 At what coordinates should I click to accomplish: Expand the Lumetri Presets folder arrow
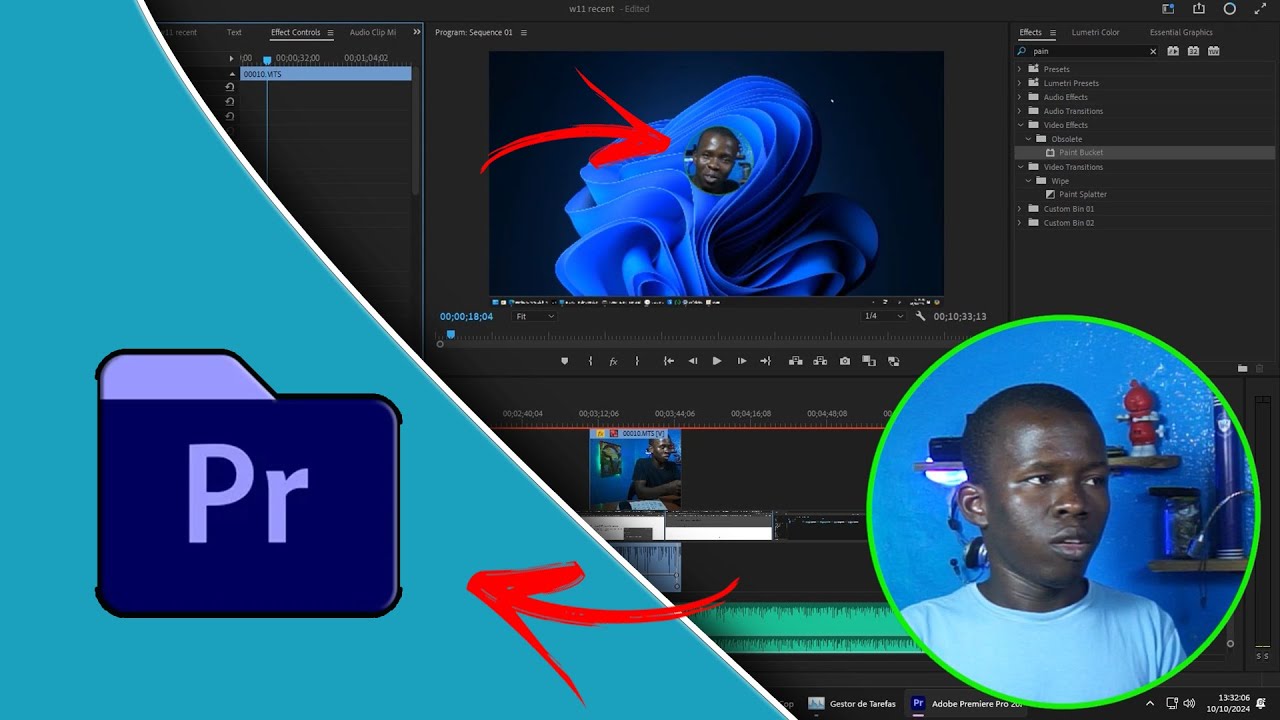click(x=1020, y=83)
